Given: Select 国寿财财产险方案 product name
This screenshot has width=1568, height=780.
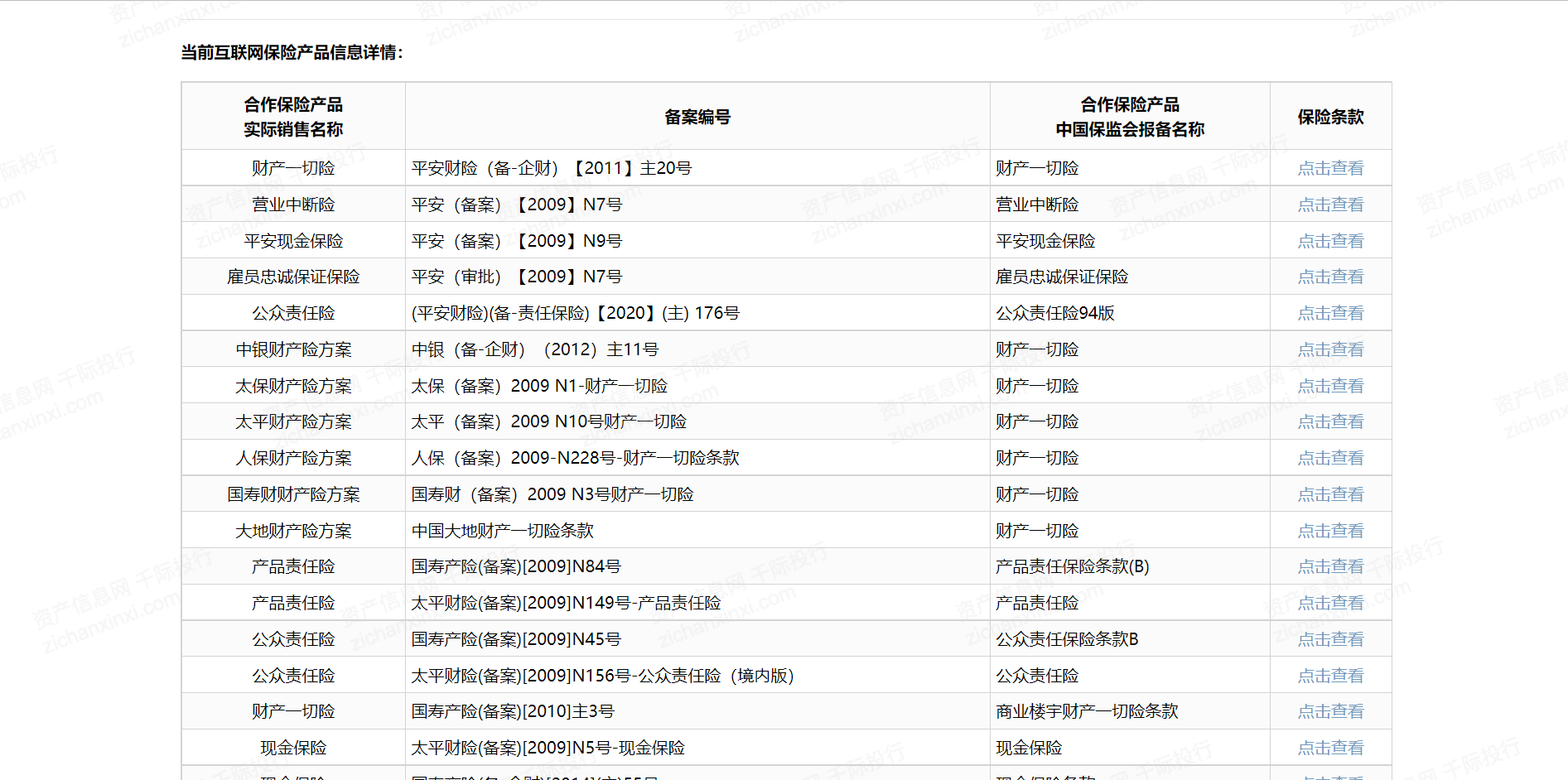Looking at the screenshot, I should pos(293,494).
